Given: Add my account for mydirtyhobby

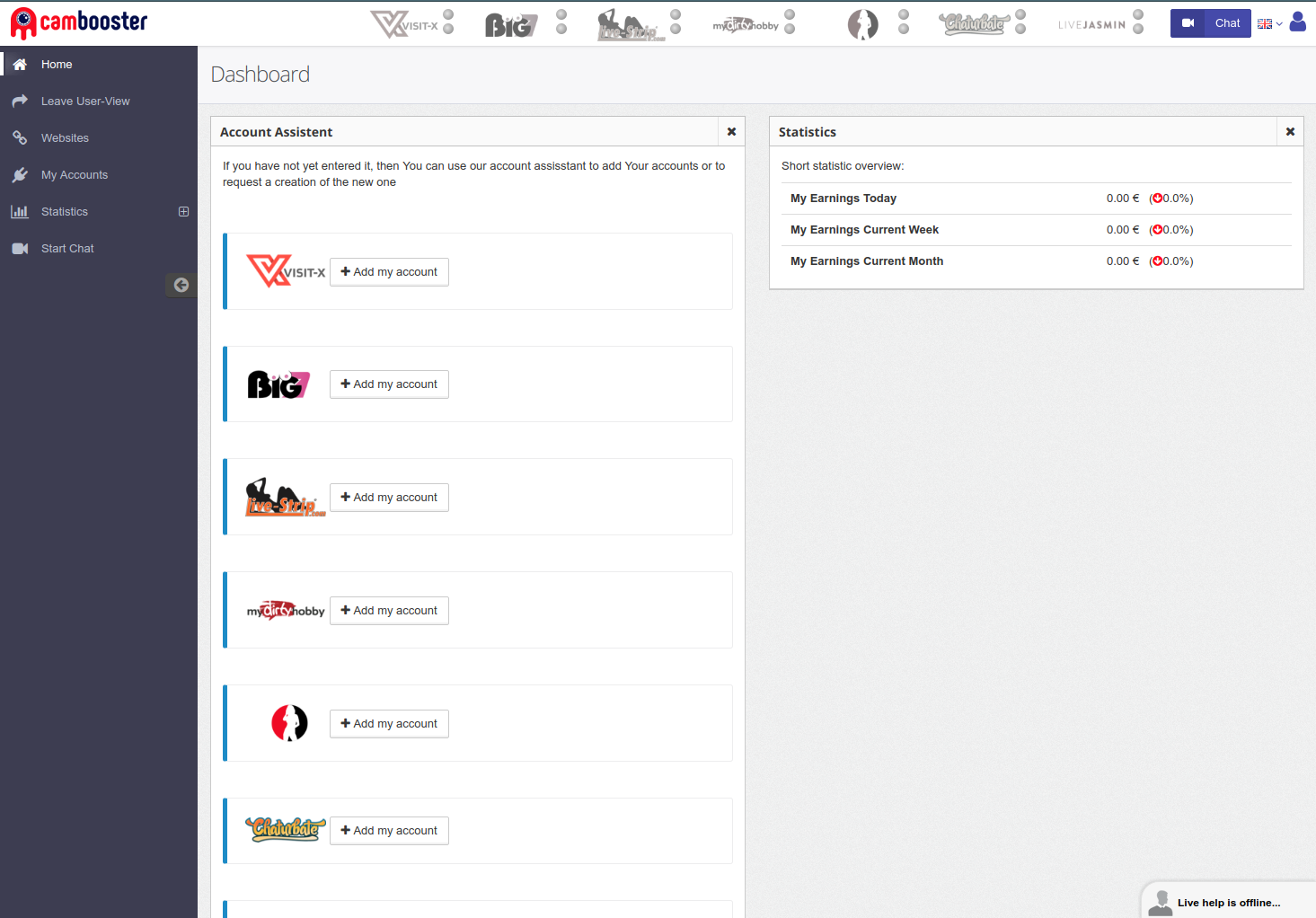Looking at the screenshot, I should [x=389, y=611].
